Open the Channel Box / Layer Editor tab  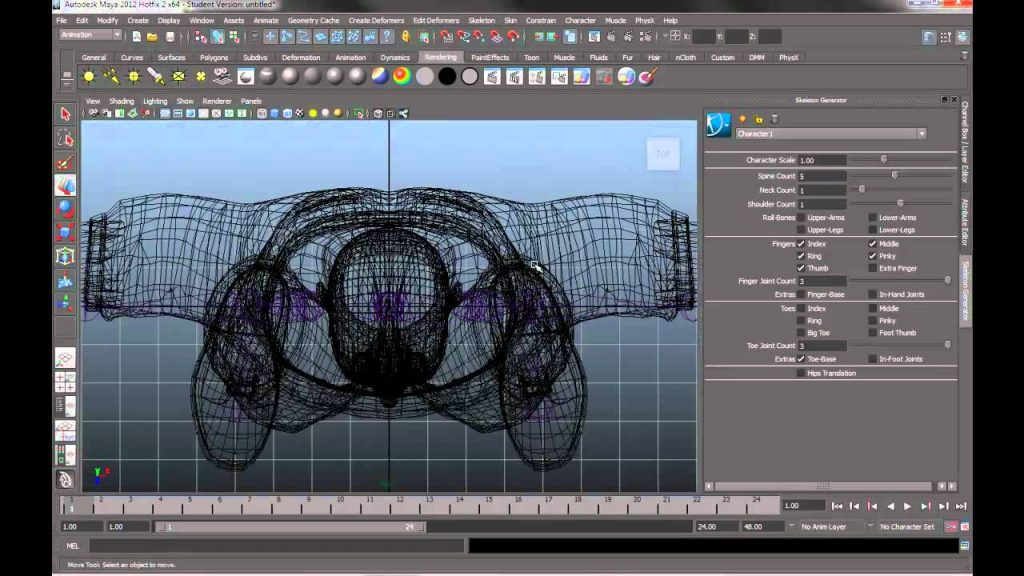pyautogui.click(x=965, y=142)
